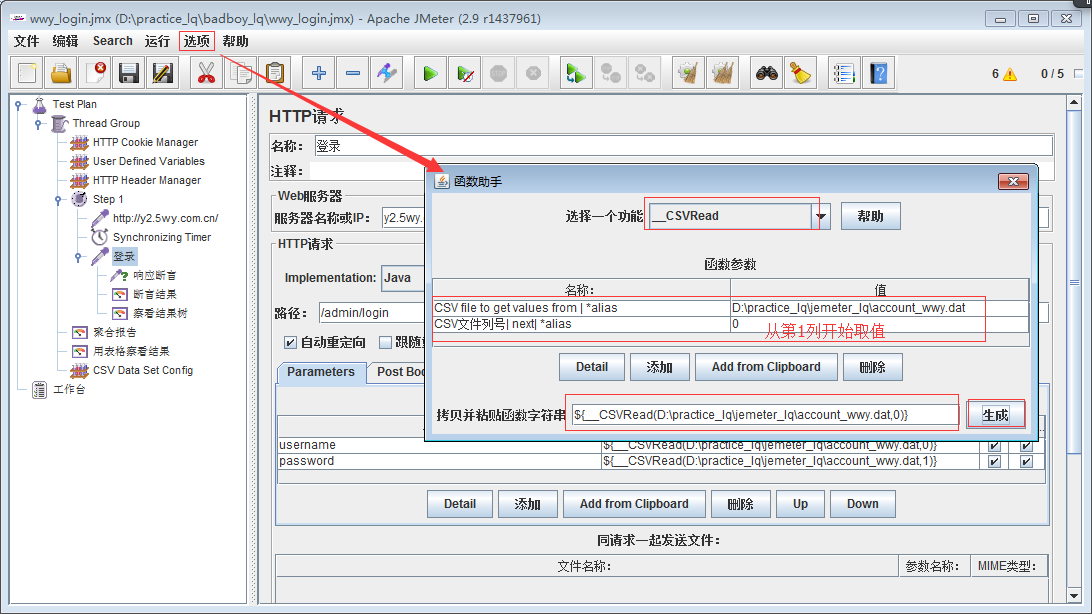The width and height of the screenshot is (1092, 614).
Task: Select 察看结果树 in tree
Action: [160, 314]
